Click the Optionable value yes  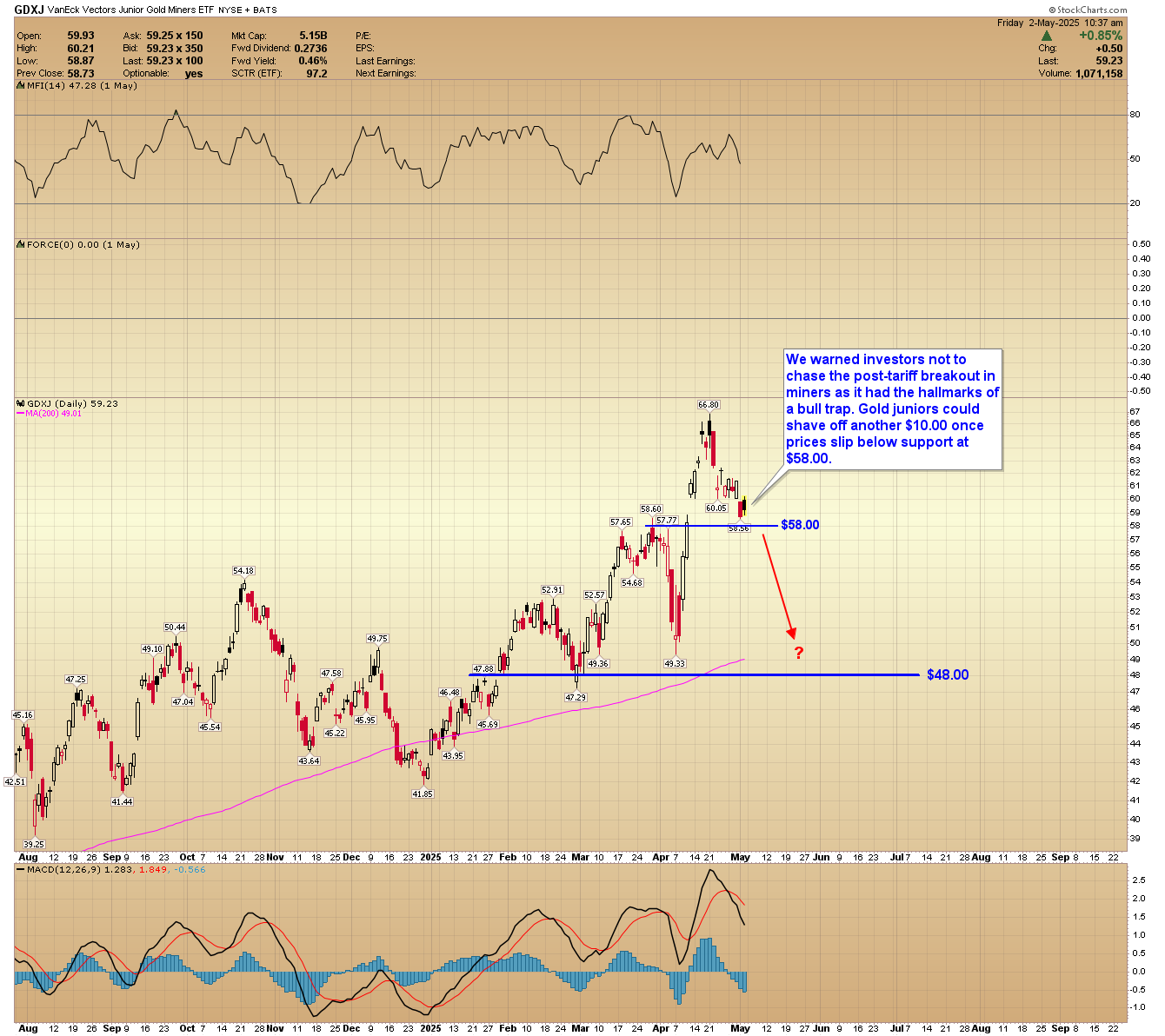click(x=193, y=74)
